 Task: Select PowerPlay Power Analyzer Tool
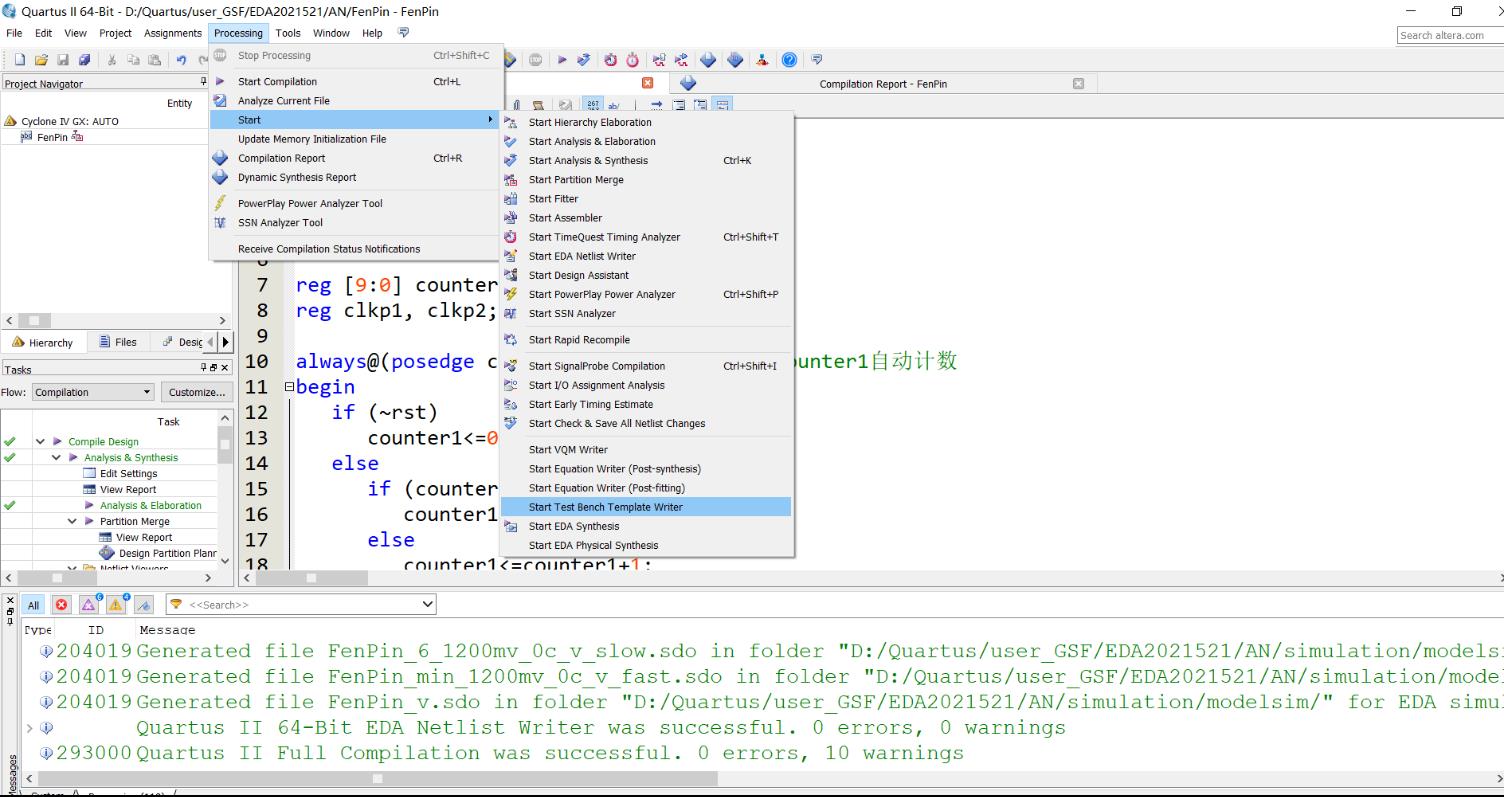coord(355,203)
